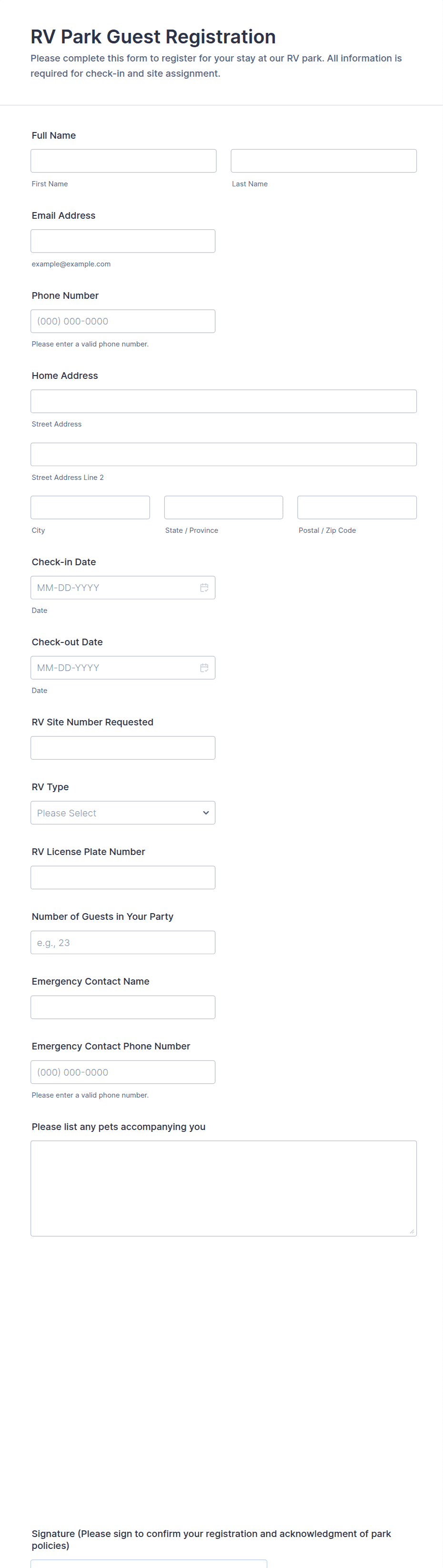This screenshot has width=443, height=1568.
Task: Focus the City input field
Action: point(90,507)
